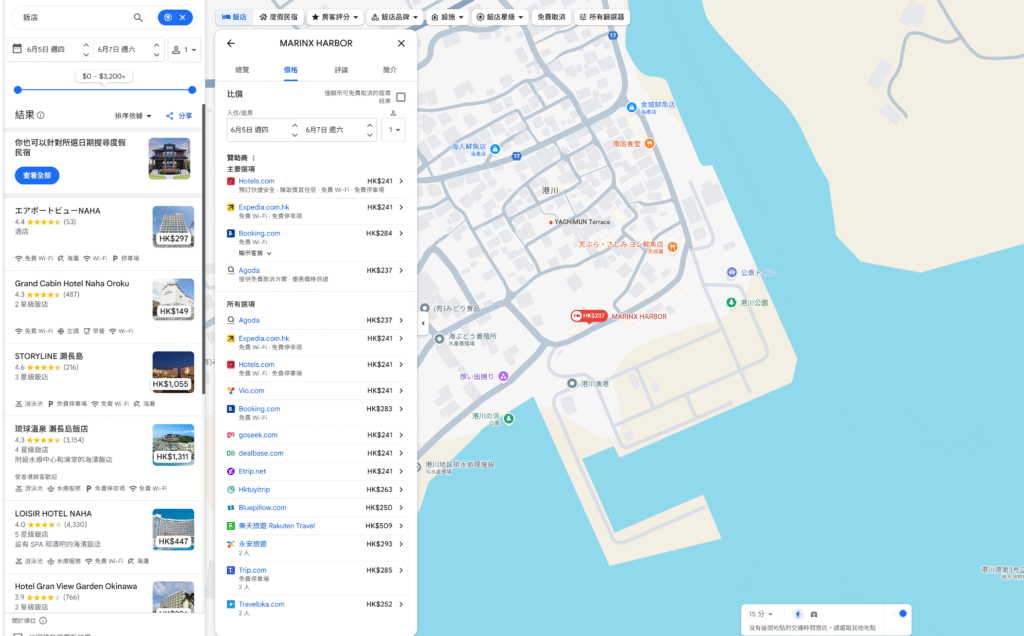This screenshot has height=636, width=1024.
Task: Click the 港川の浜 park marker
Action: [509, 418]
